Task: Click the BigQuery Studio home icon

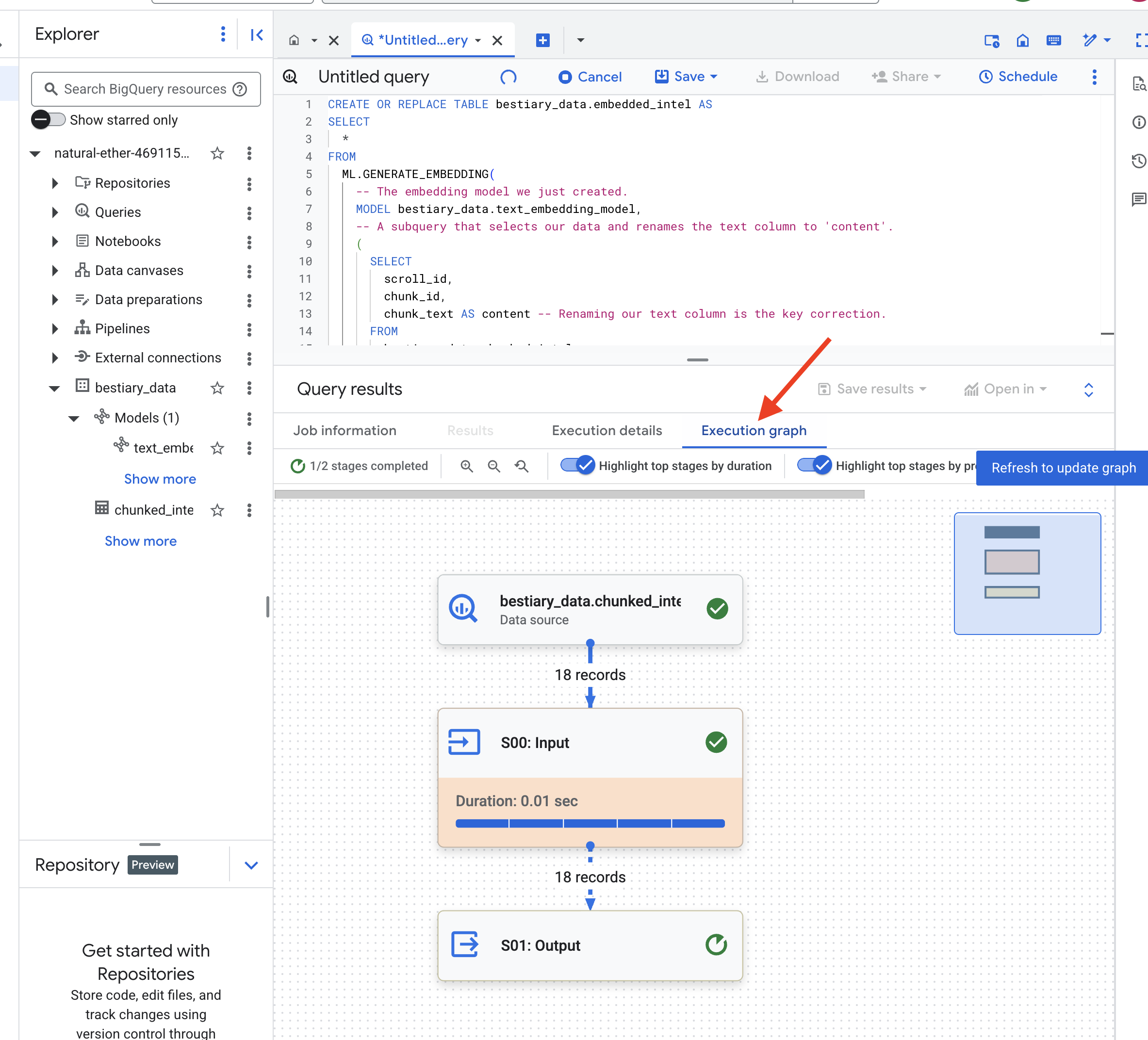Action: click(x=1023, y=40)
